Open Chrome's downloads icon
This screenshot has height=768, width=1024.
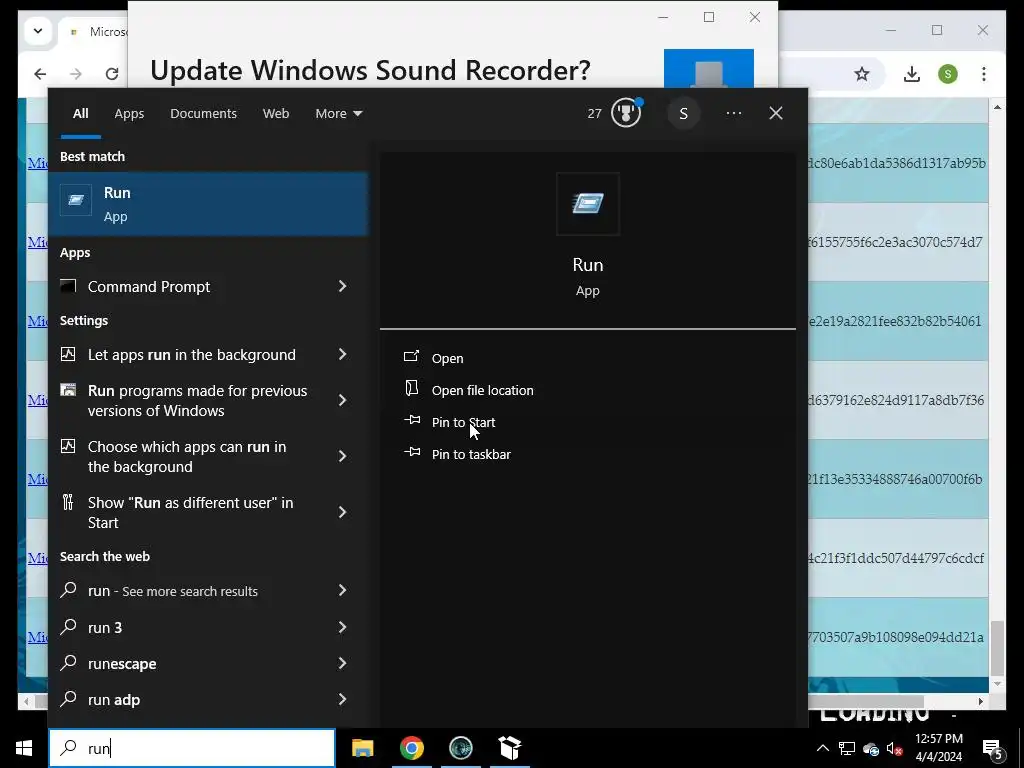(x=912, y=74)
